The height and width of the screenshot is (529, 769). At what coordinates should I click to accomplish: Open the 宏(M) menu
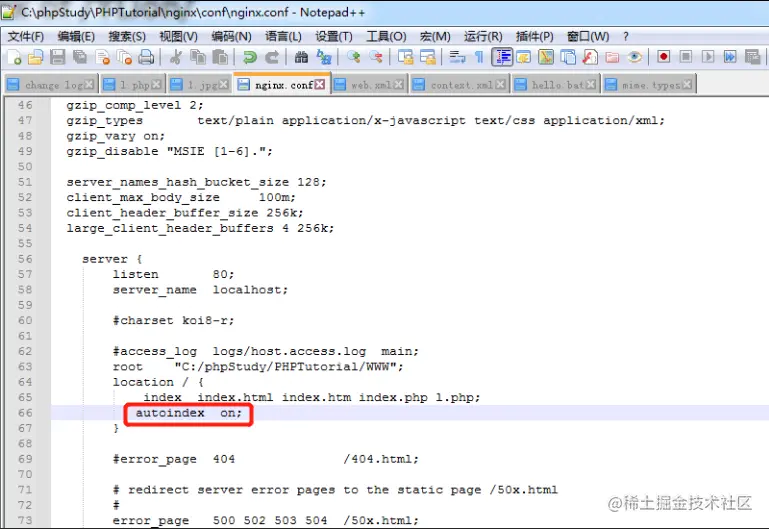point(435,36)
